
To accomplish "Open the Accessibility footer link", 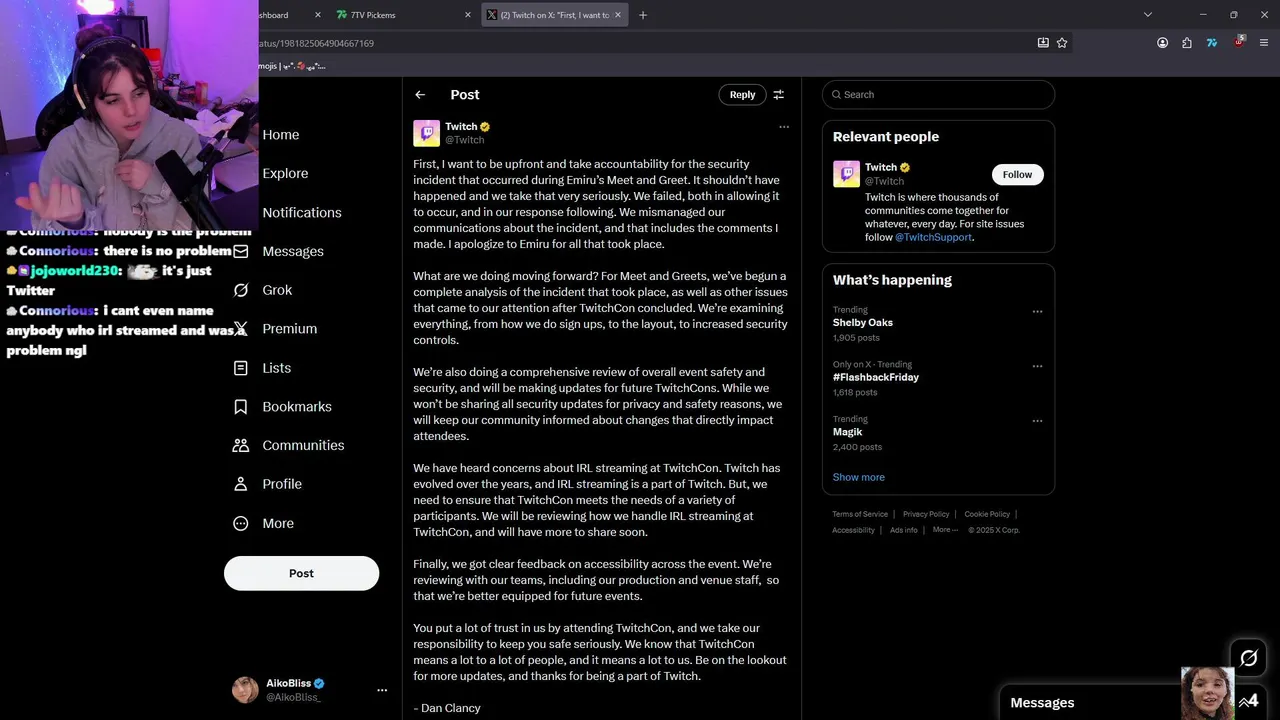I will pos(853,530).
